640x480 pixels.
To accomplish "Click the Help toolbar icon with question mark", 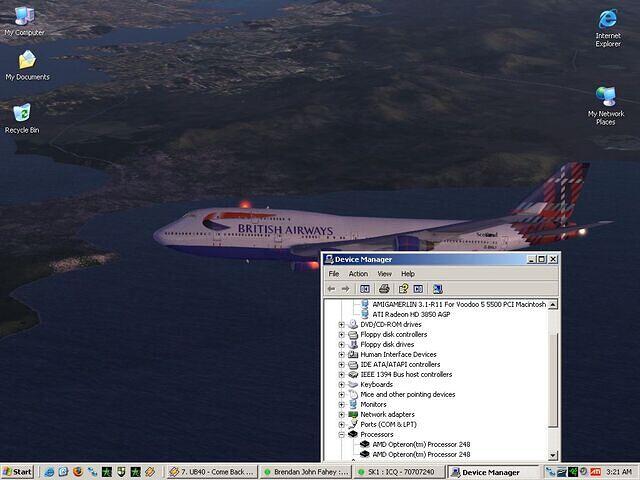I will click(x=401, y=289).
